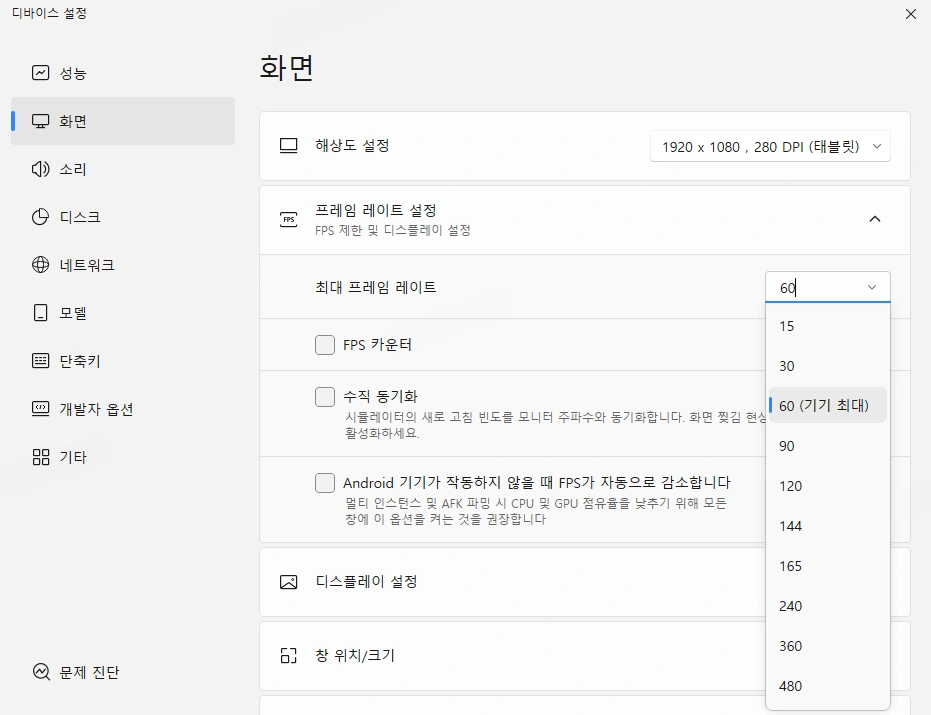Click the 소리 speaker icon
This screenshot has width=931, height=715.
[40, 169]
